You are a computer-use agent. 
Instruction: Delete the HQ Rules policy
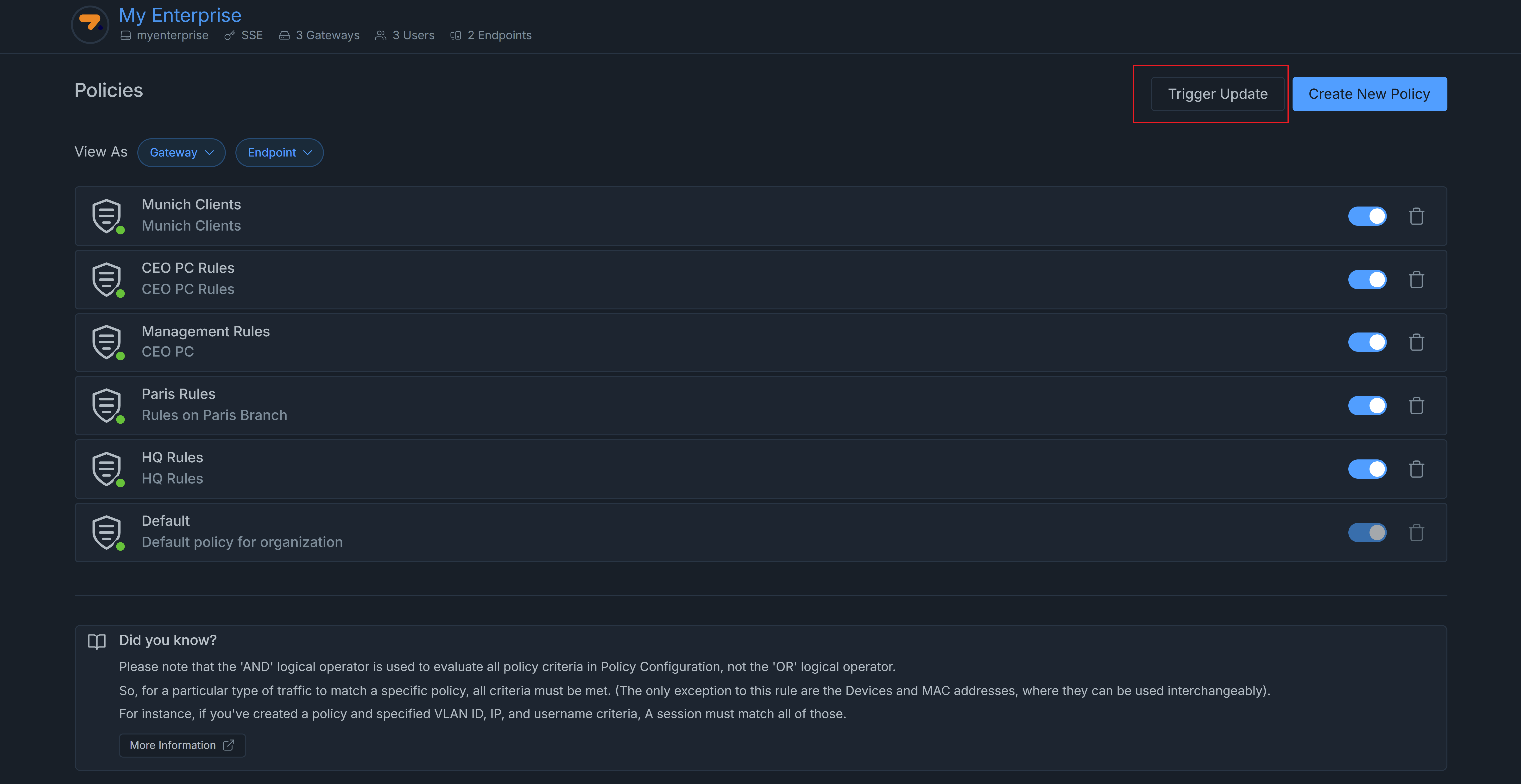[1416, 469]
